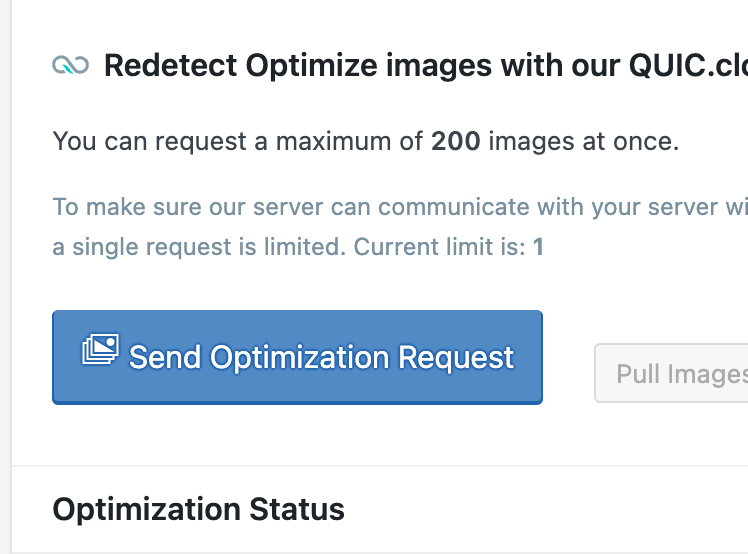Click "Optimize images" in the heading
The height and width of the screenshot is (554, 748).
[367, 66]
